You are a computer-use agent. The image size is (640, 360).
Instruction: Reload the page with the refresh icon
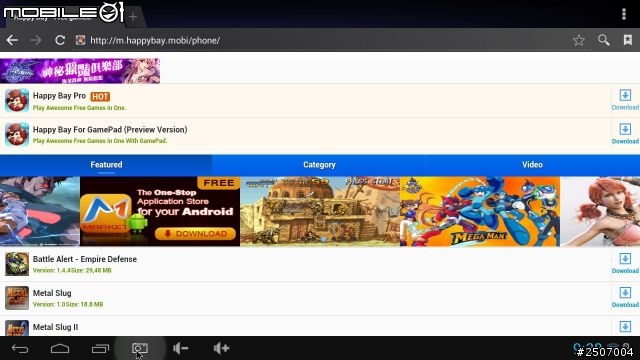[60, 40]
